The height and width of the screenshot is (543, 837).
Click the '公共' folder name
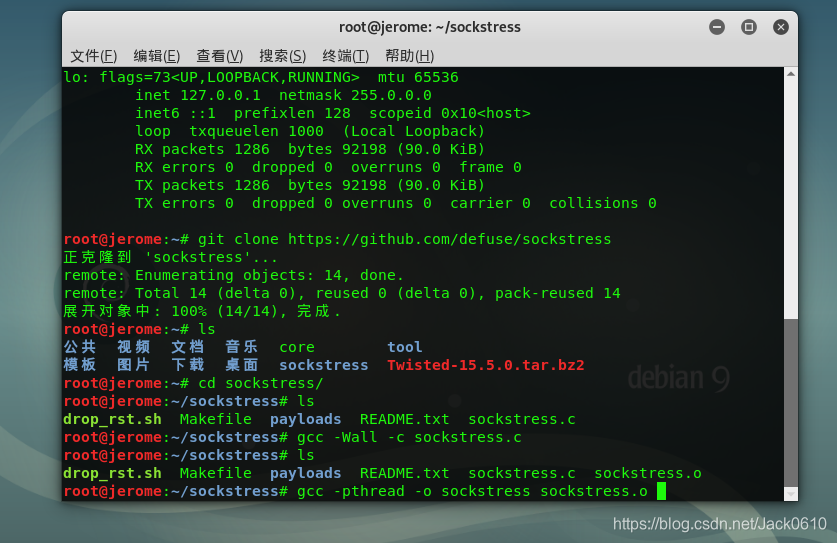(x=80, y=347)
